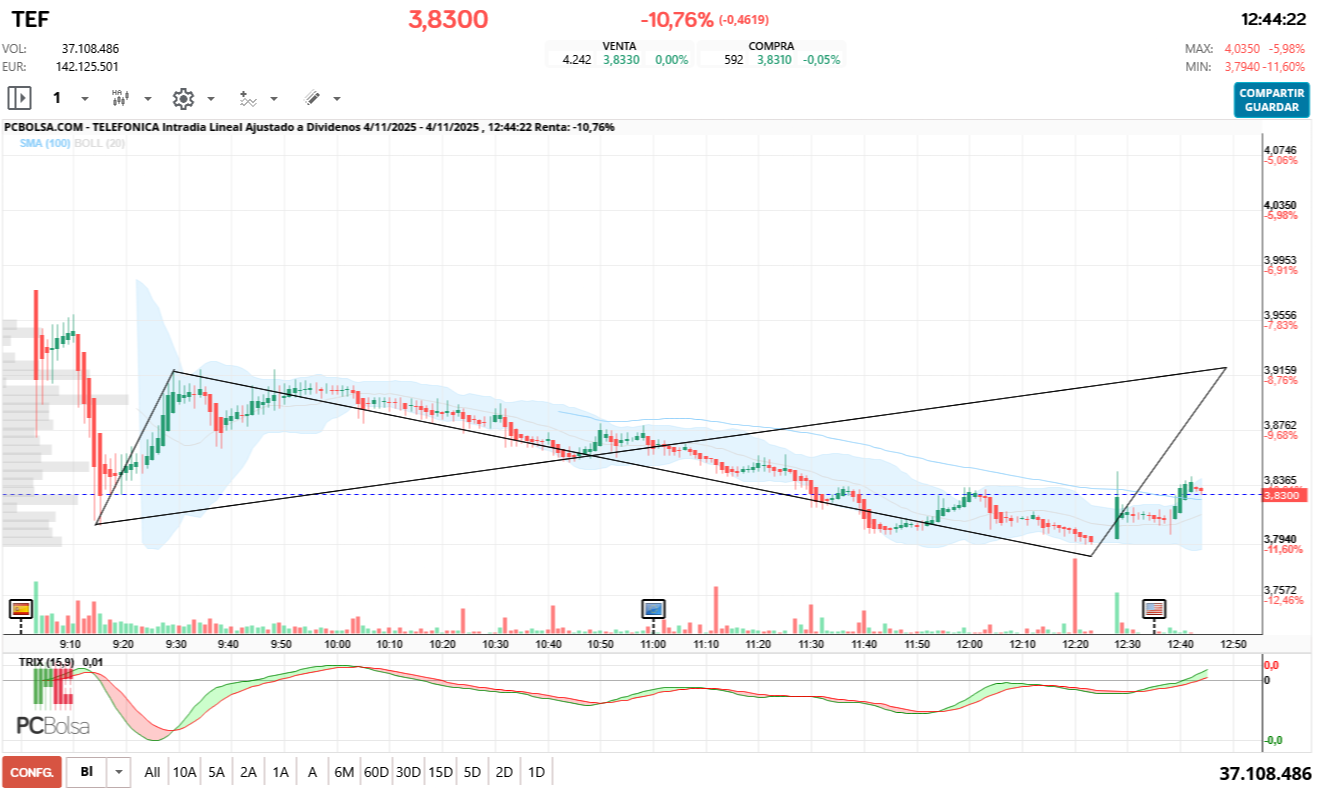Click the US flag event marker
The width and height of the screenshot is (1325, 793).
pos(1154,608)
